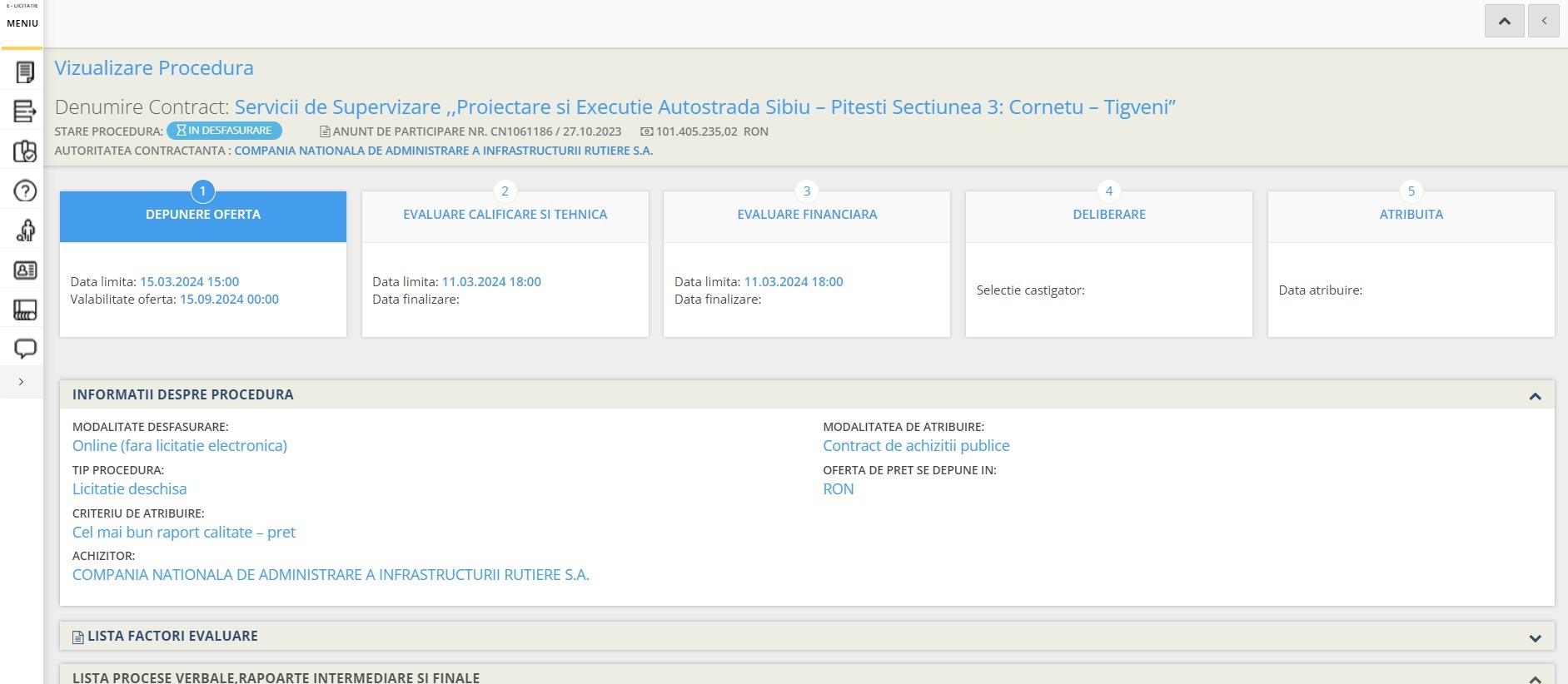Screen dimensions: 1568x684
Task: Open the contract title Servicii de Supervizare link
Action: (704, 107)
